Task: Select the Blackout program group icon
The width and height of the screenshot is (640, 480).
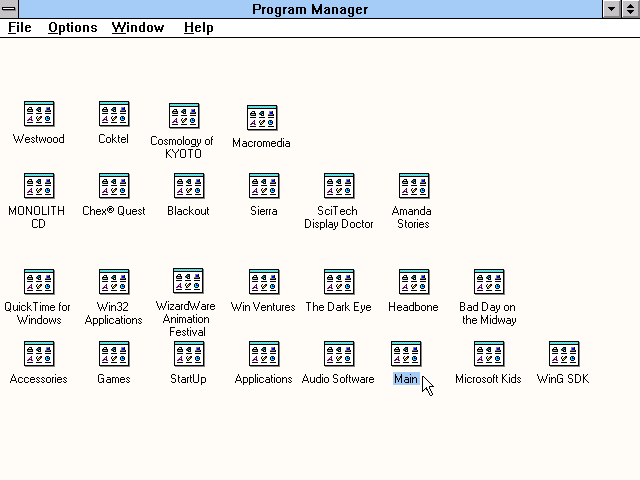Action: click(x=189, y=186)
